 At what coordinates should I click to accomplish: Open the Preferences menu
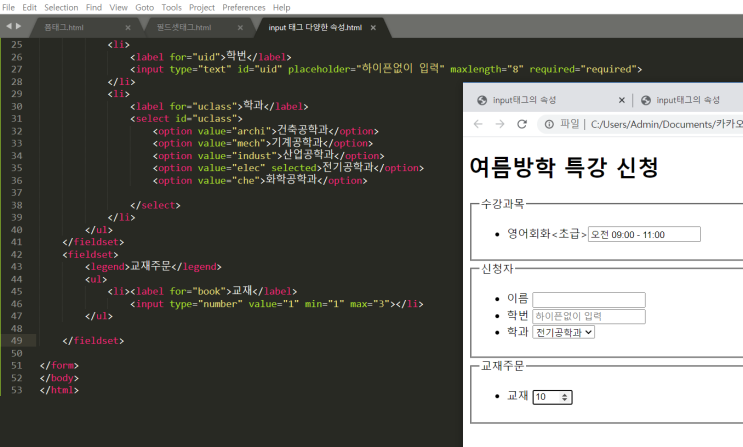(244, 8)
